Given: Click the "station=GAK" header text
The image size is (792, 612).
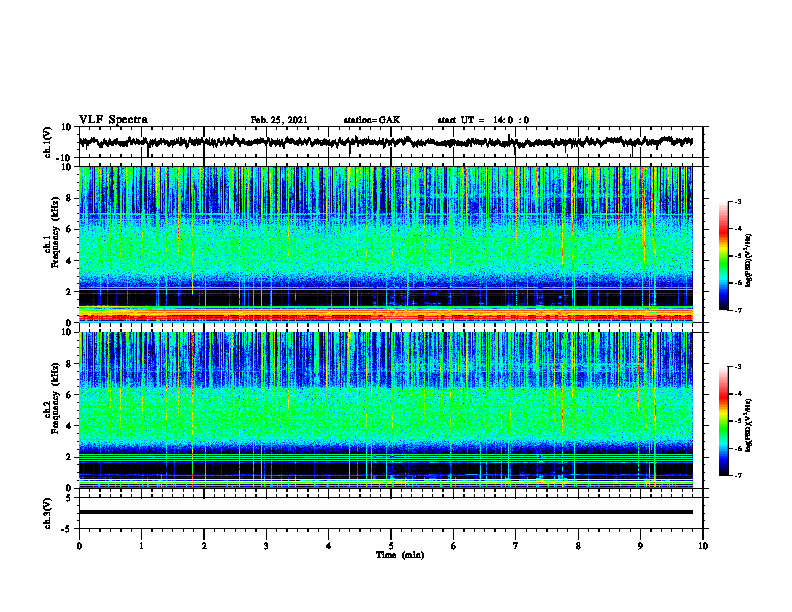Looking at the screenshot, I should pyautogui.click(x=372, y=120).
